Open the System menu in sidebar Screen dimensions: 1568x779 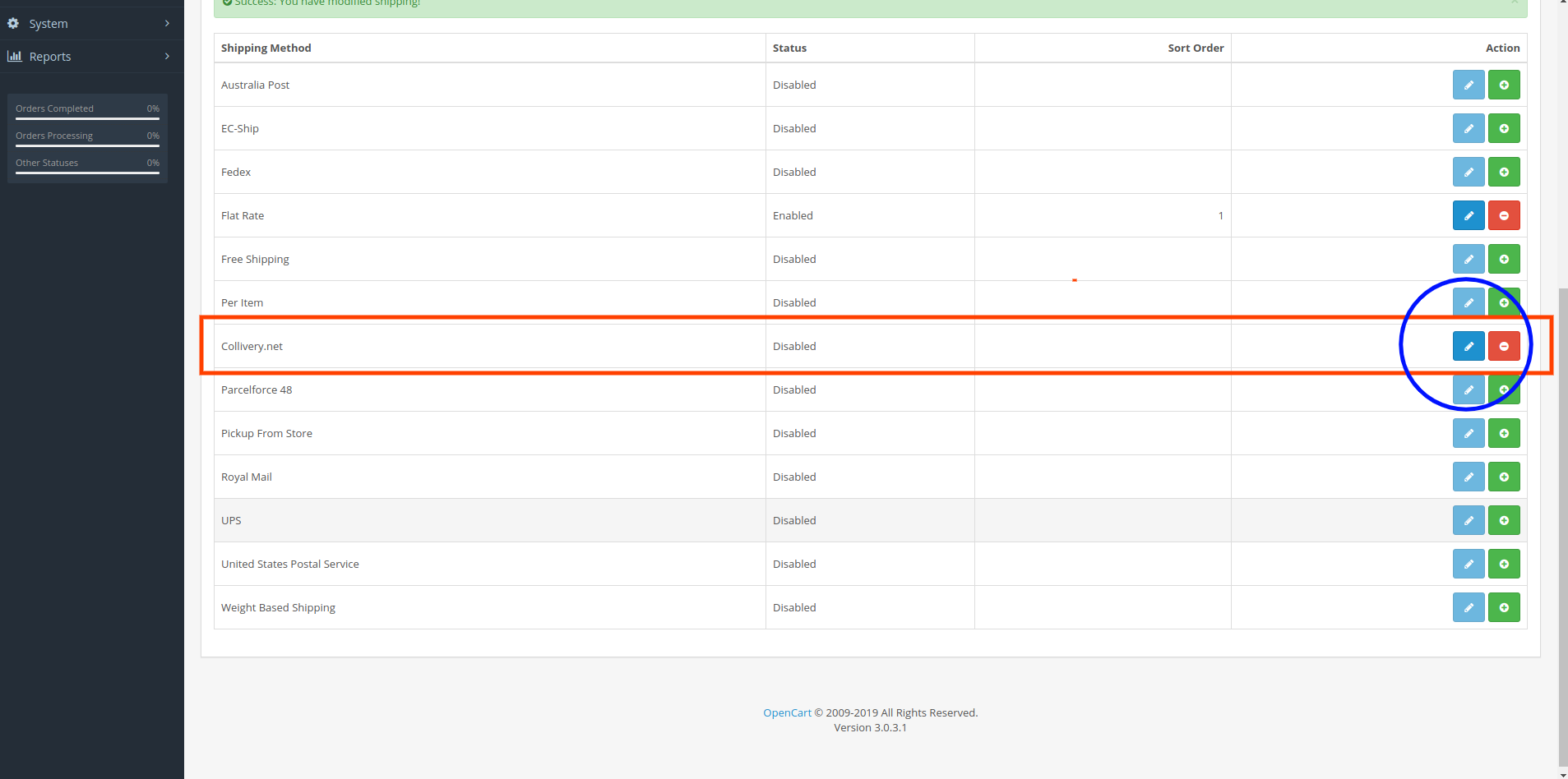49,24
